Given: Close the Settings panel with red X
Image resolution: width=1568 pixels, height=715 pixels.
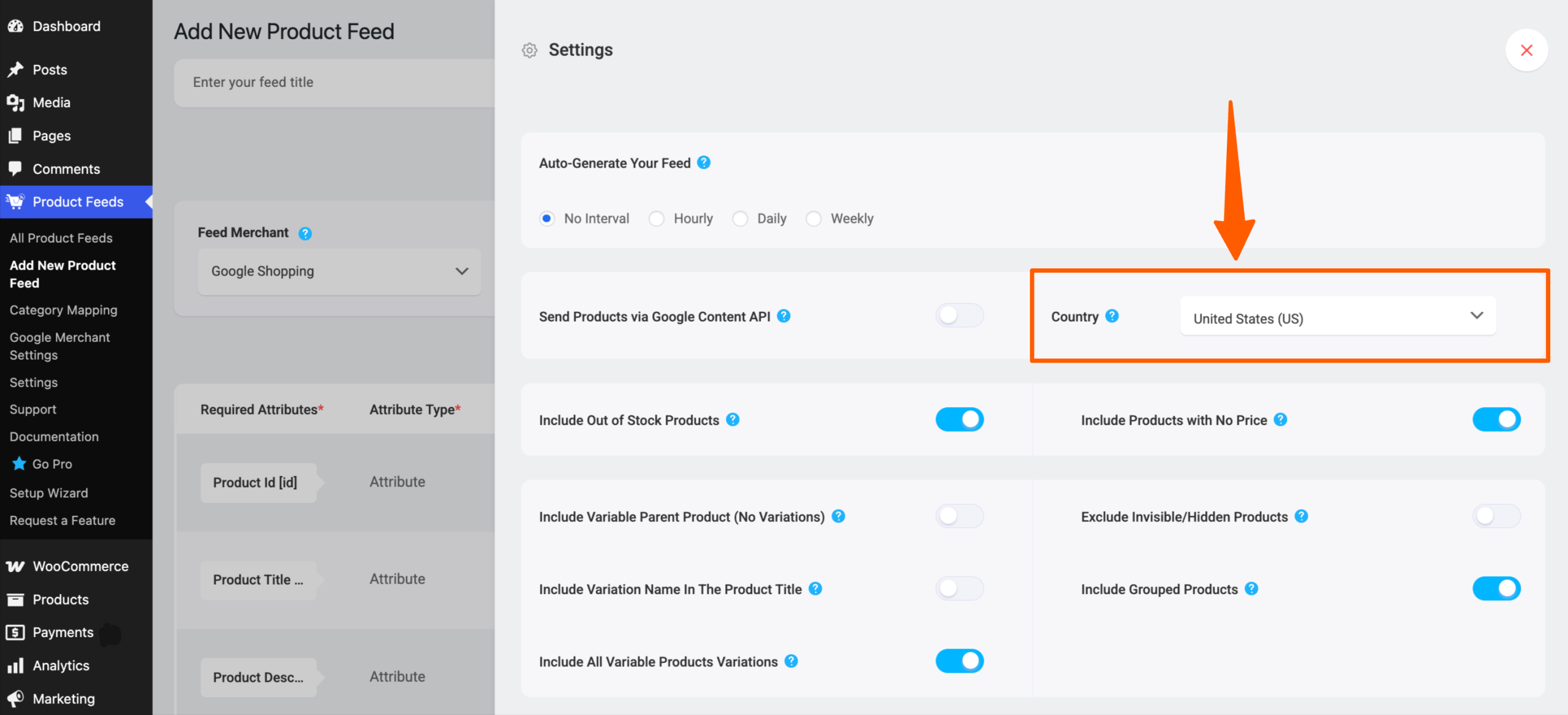Looking at the screenshot, I should (1526, 50).
